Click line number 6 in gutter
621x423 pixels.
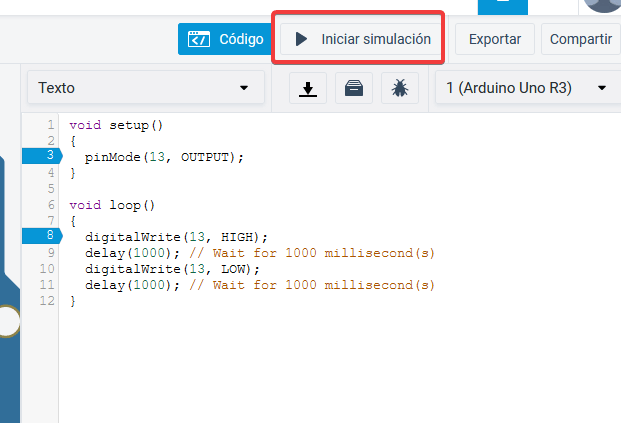tap(51, 205)
